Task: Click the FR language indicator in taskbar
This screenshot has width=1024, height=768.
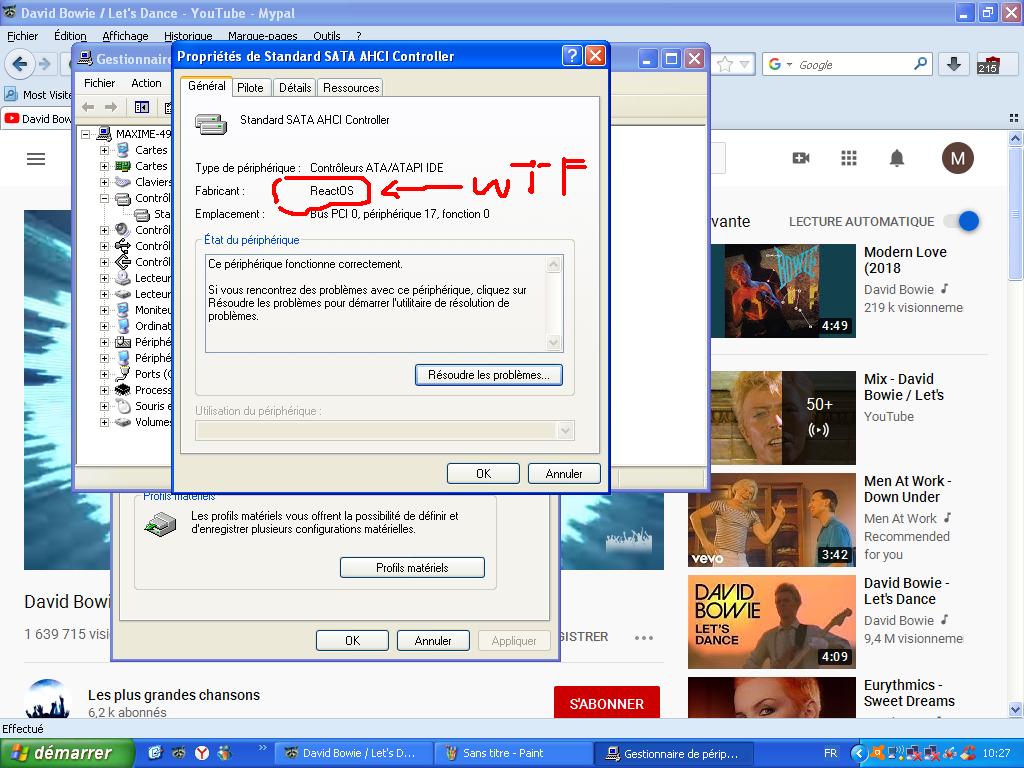Action: [x=830, y=753]
